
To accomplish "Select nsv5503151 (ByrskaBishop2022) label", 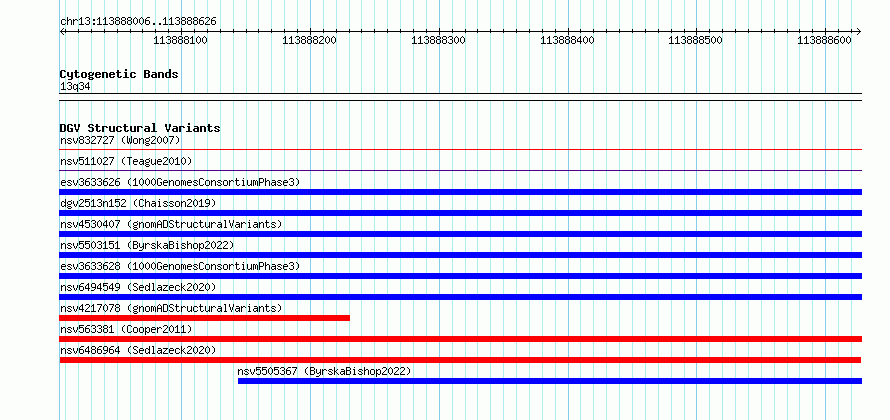I will 147,245.
